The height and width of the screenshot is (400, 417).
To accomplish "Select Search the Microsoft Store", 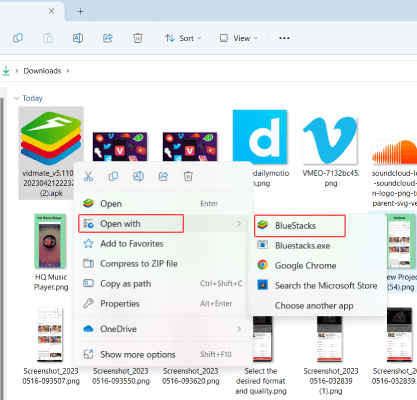I will pos(318,286).
